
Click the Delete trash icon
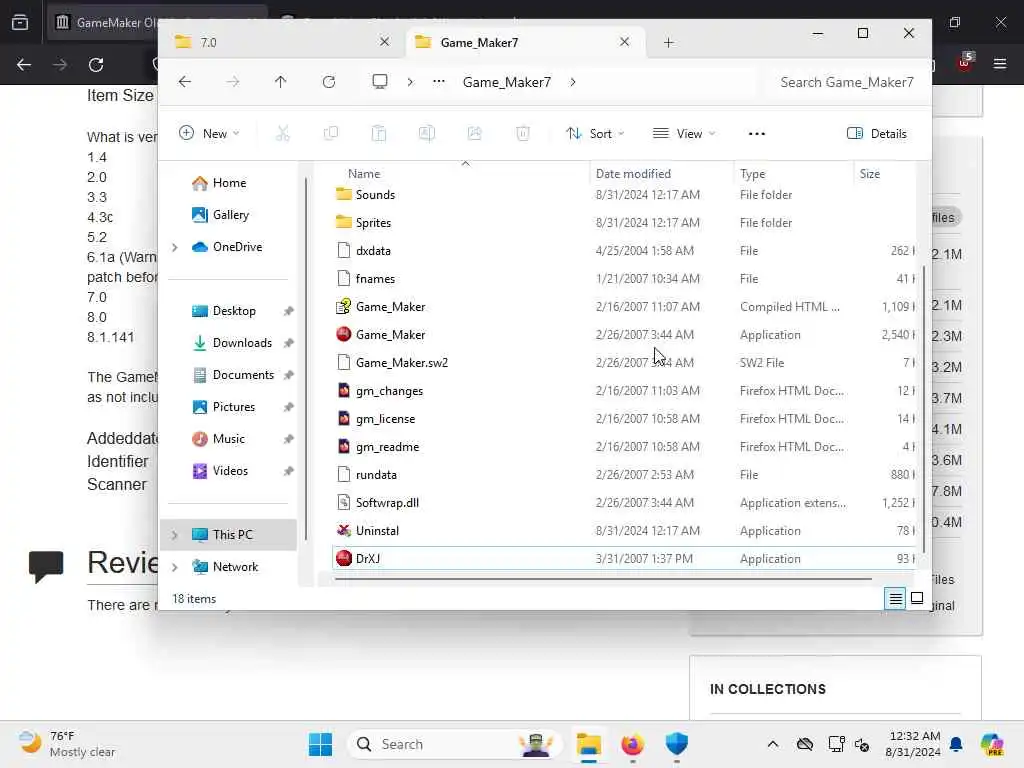coord(523,134)
